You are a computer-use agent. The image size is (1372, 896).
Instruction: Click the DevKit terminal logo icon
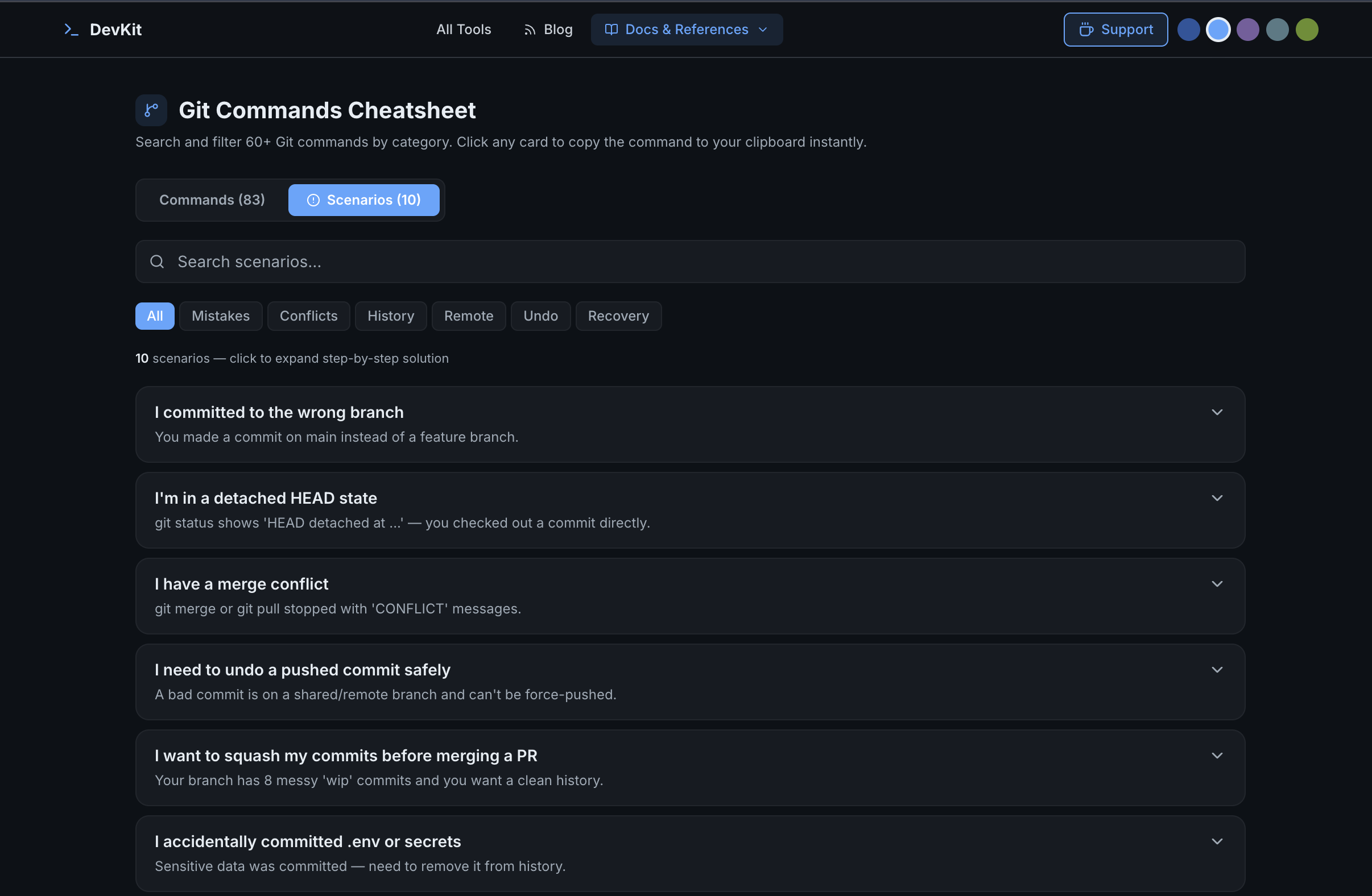(x=71, y=30)
